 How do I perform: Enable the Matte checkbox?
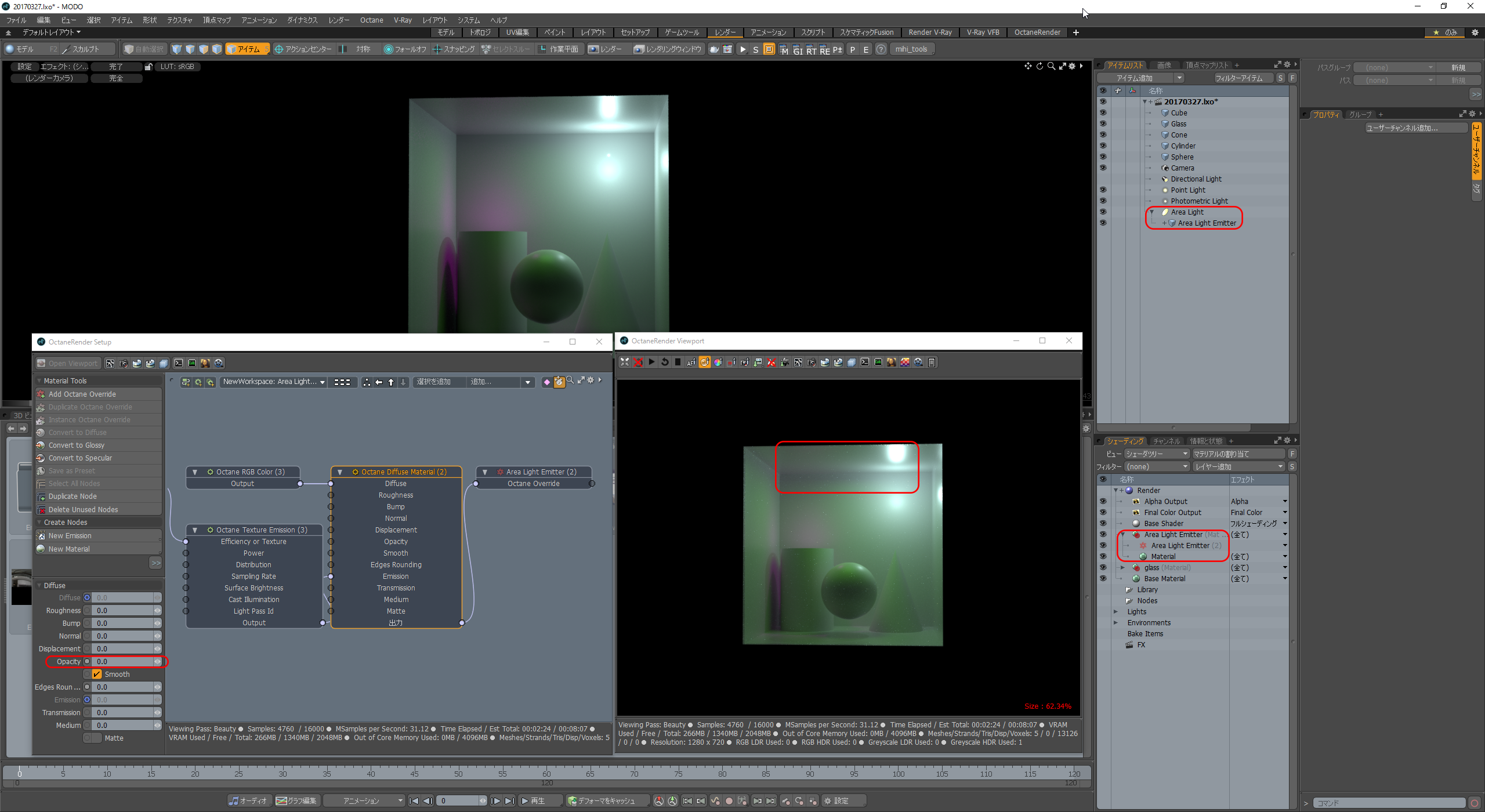[97, 738]
